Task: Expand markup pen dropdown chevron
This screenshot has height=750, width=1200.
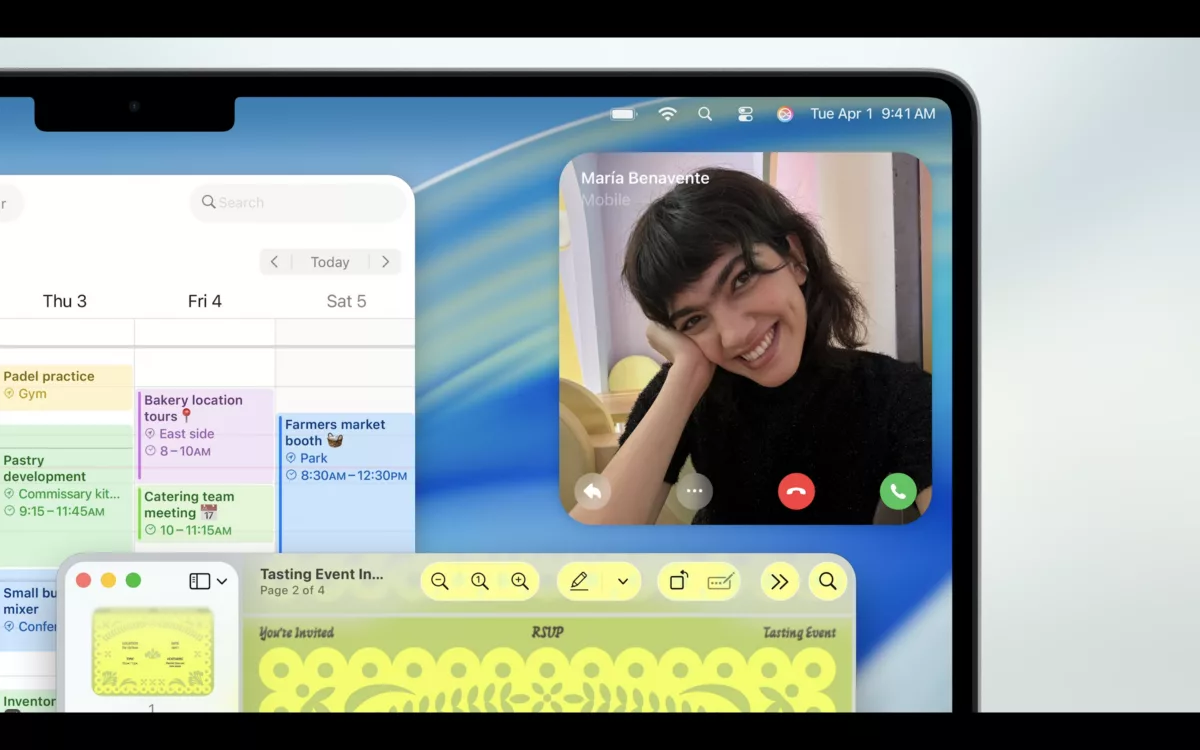Action: tap(623, 581)
